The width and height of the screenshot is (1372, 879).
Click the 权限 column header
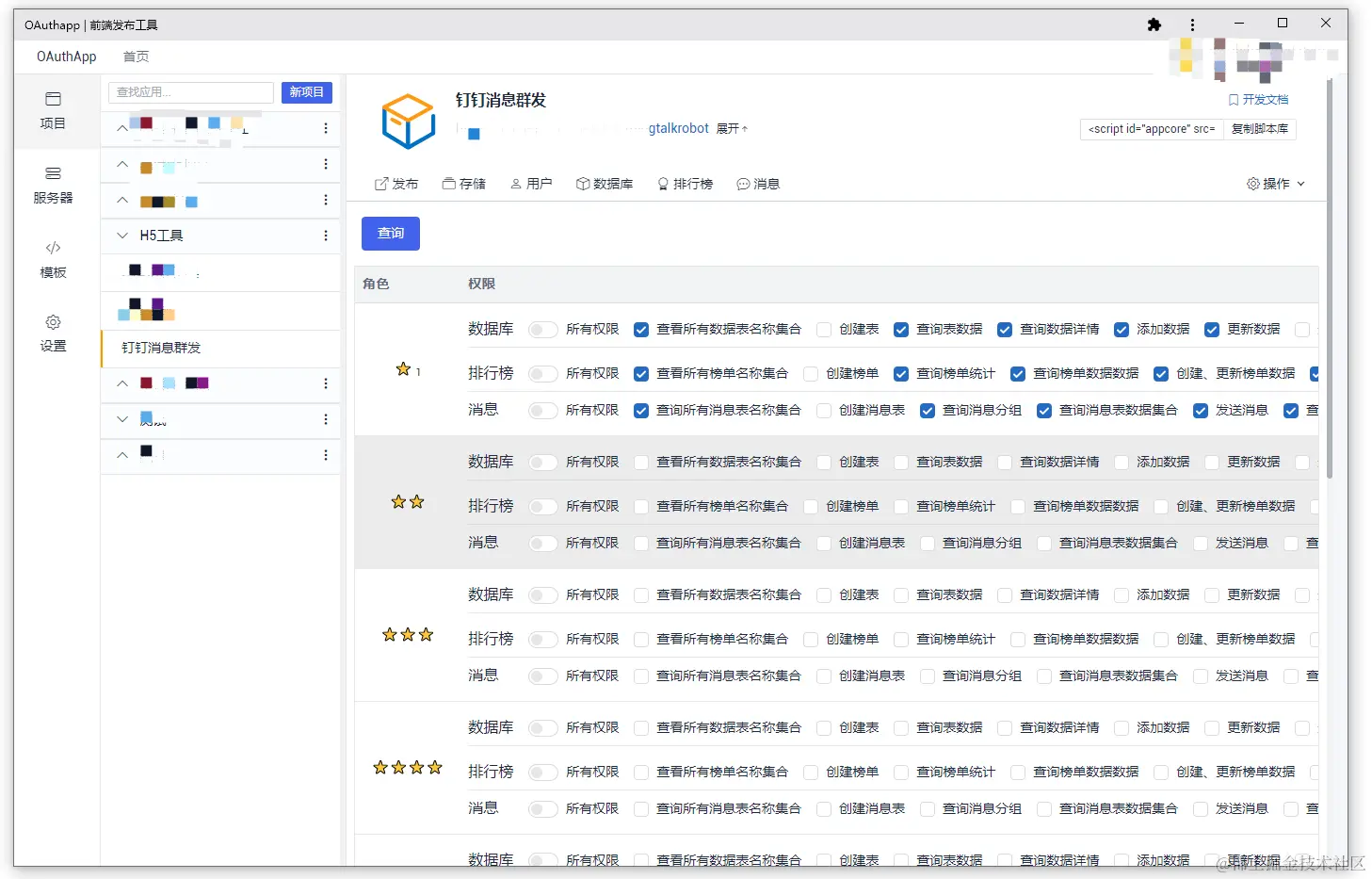click(481, 284)
